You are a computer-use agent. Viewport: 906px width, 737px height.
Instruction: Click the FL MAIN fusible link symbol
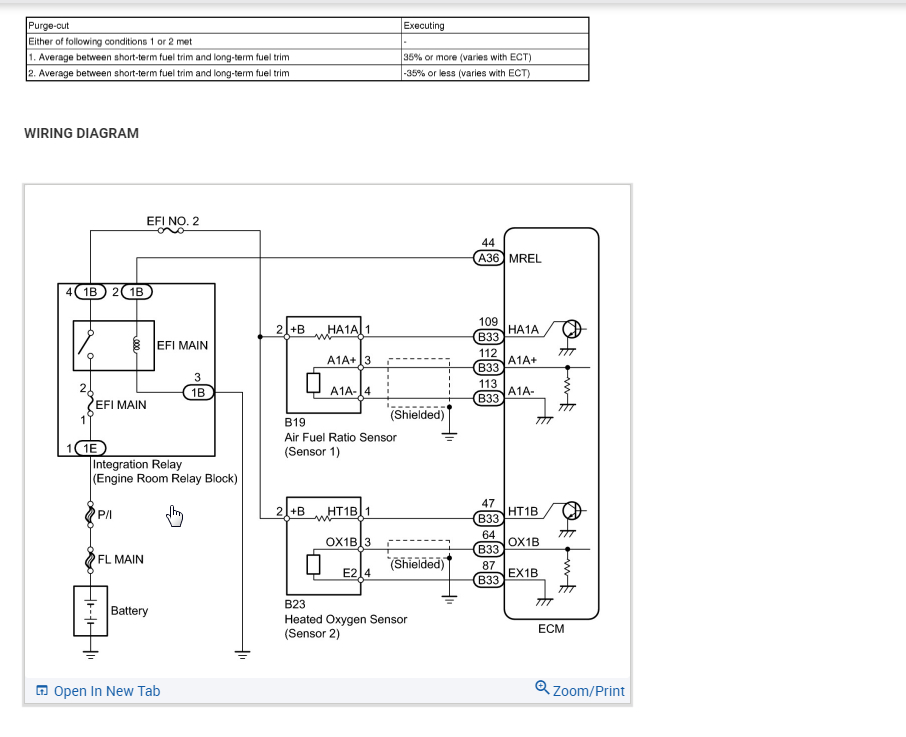click(x=90, y=560)
